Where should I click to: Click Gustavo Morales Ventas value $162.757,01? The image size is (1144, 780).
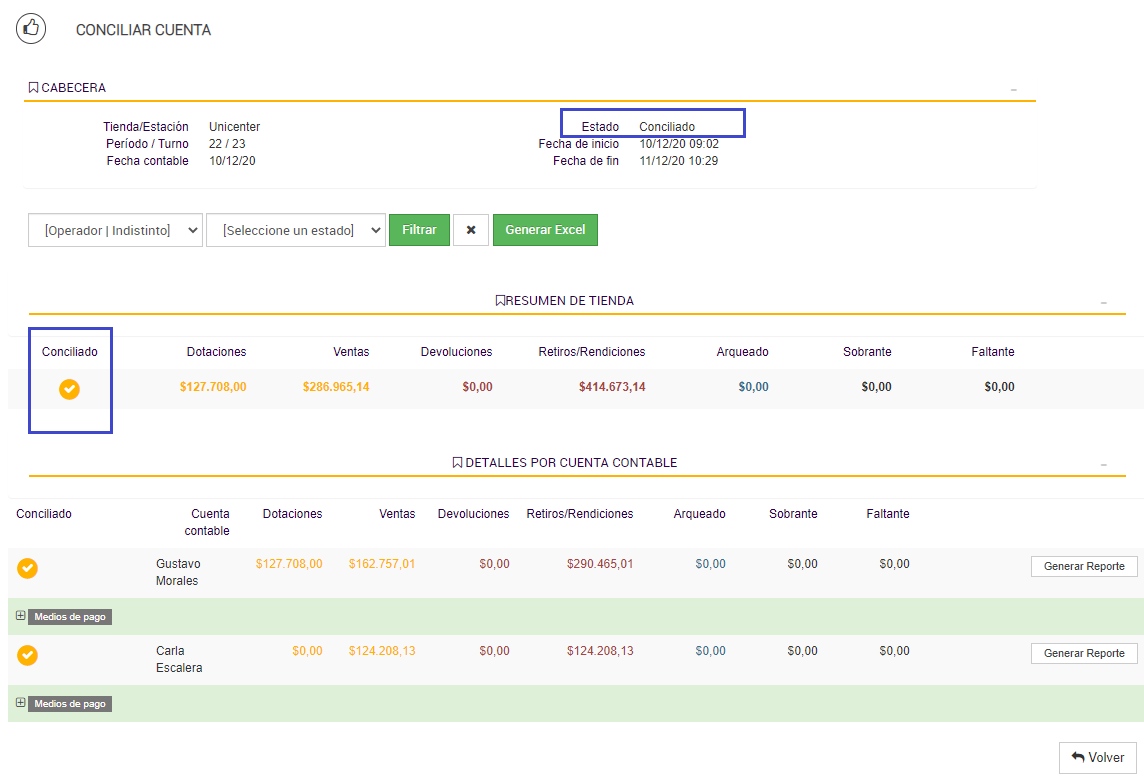(x=382, y=564)
